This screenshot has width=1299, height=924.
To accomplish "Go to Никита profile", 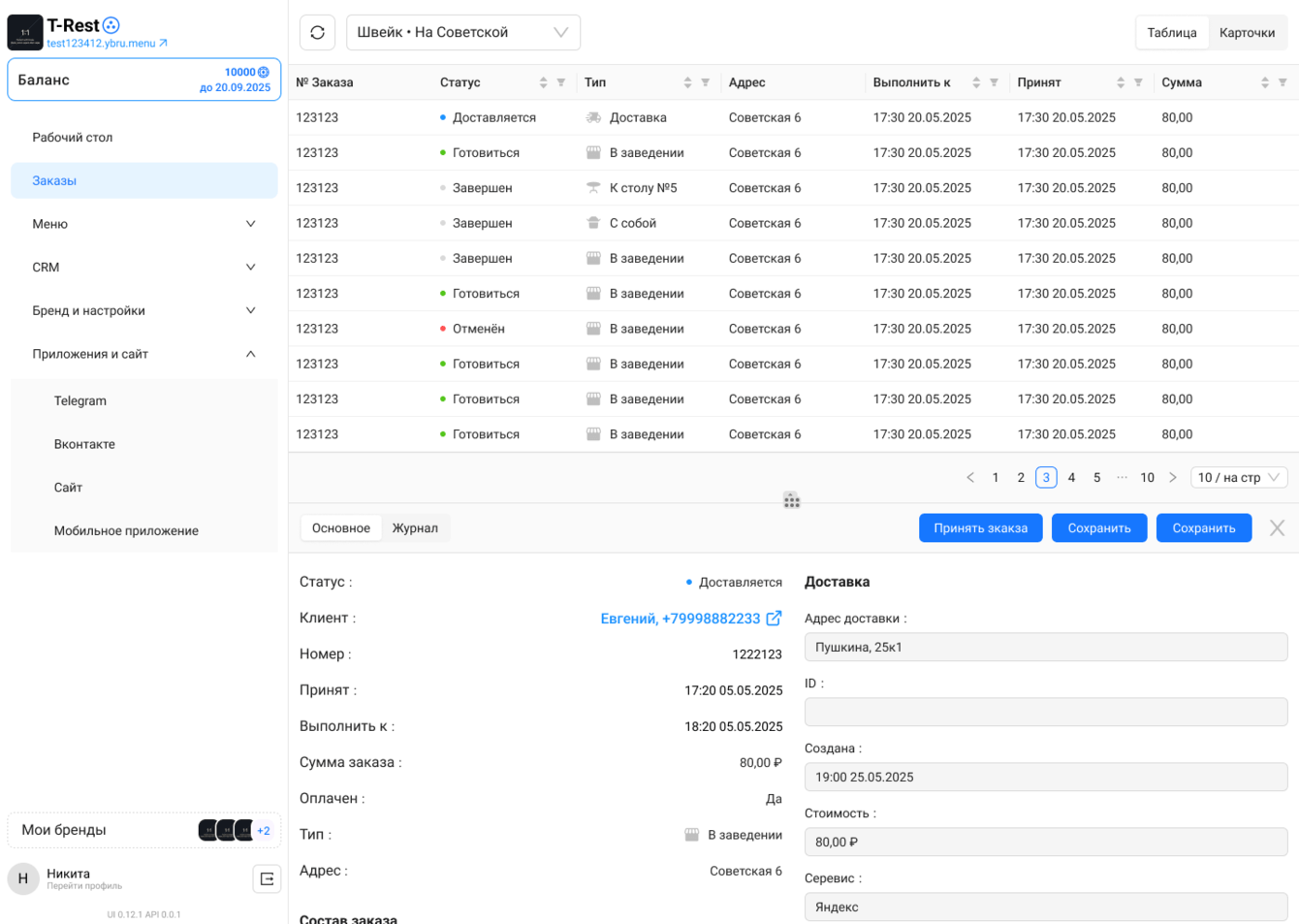I will [84, 878].
